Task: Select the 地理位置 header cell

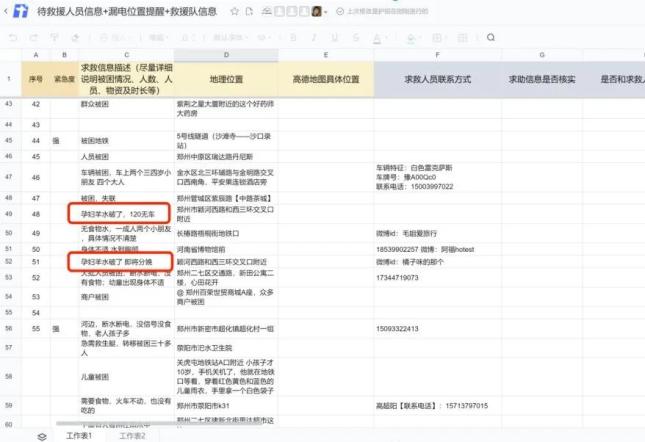Action: 226,77
